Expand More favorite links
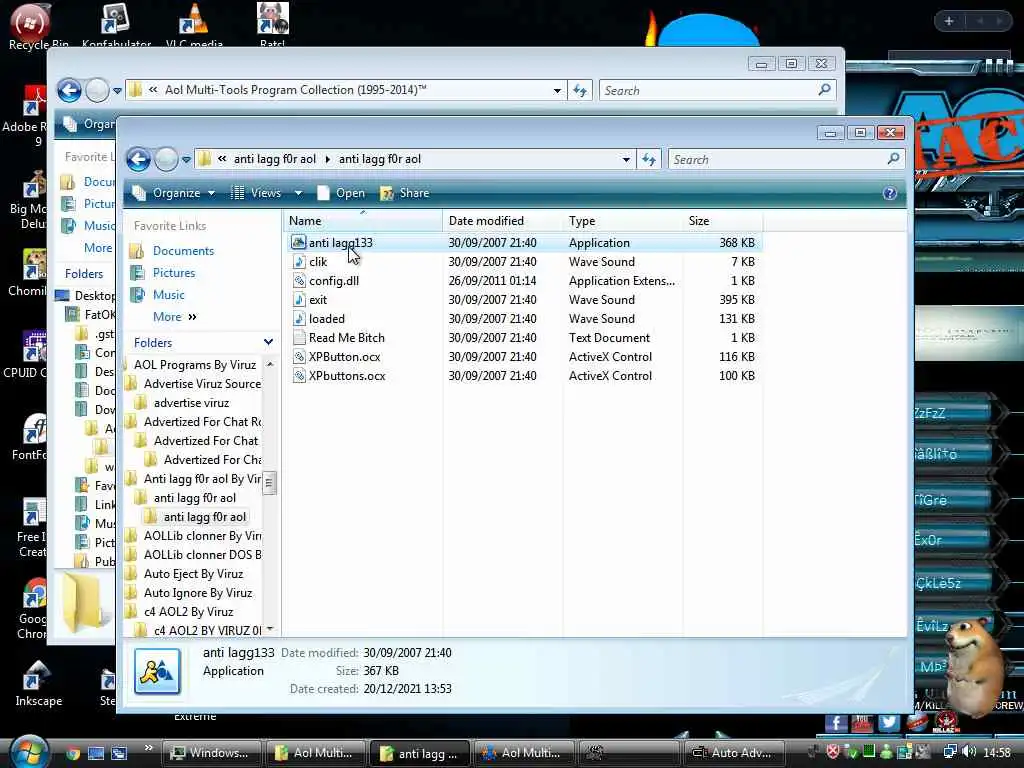The image size is (1024, 768). click(x=174, y=317)
